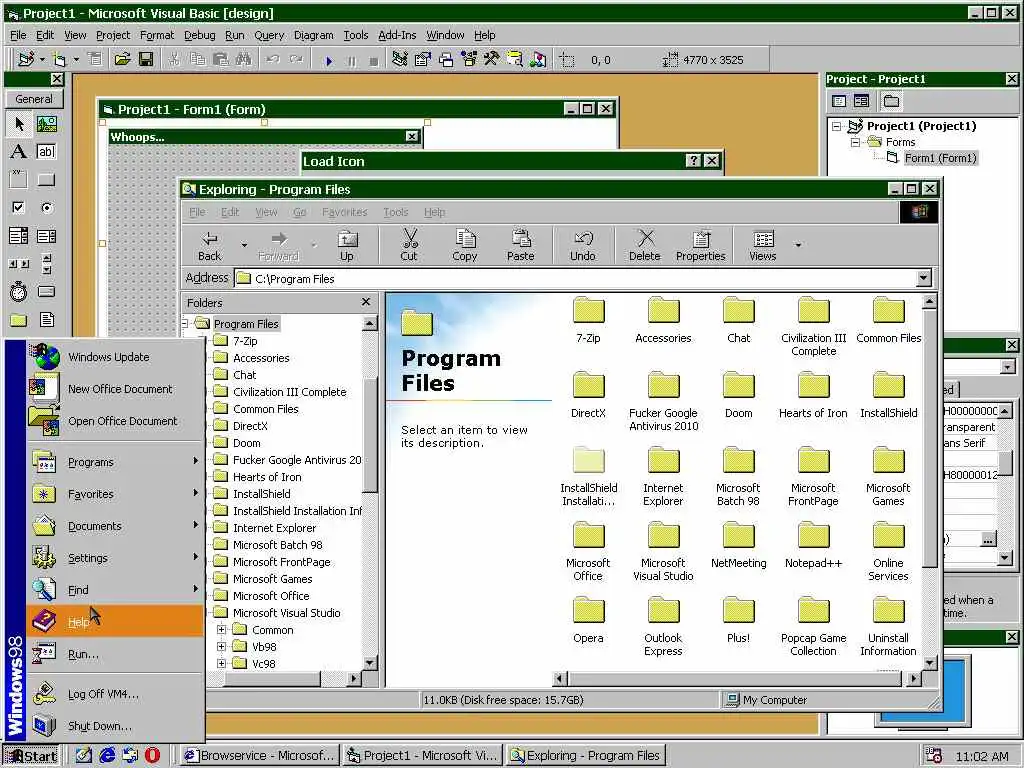The image size is (1024, 768).
Task: Click the Up button in Explorer
Action: coord(347,246)
